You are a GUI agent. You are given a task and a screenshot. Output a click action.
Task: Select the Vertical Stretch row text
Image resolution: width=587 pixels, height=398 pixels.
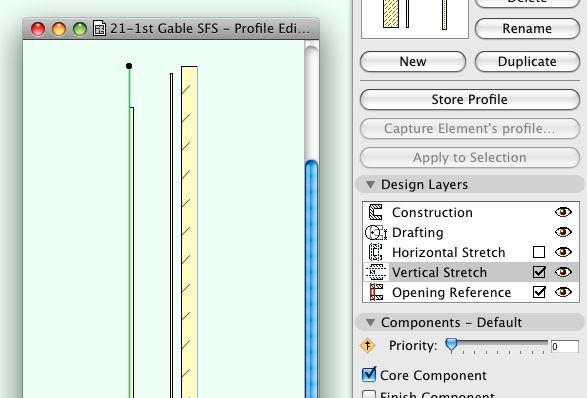coord(439,272)
